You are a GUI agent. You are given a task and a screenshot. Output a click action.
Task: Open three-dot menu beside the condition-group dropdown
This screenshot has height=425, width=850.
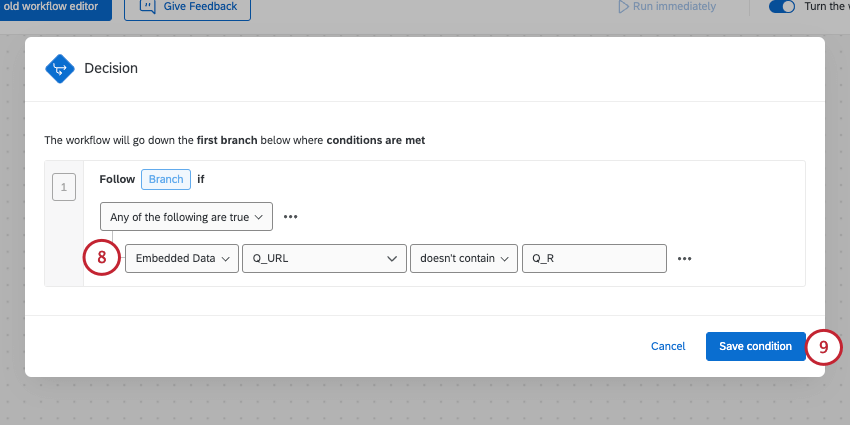tap(291, 216)
